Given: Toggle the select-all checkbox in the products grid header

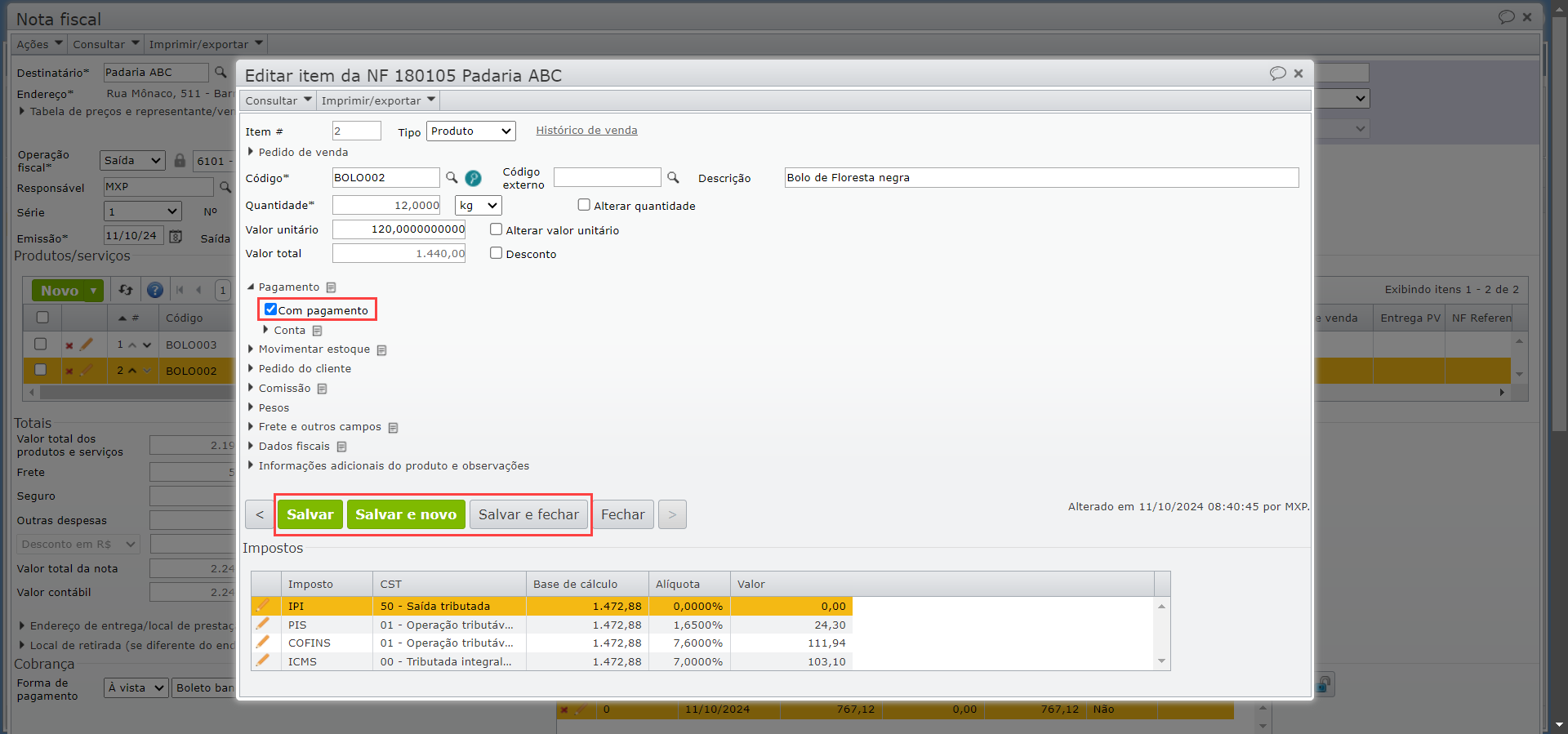Looking at the screenshot, I should (42, 318).
